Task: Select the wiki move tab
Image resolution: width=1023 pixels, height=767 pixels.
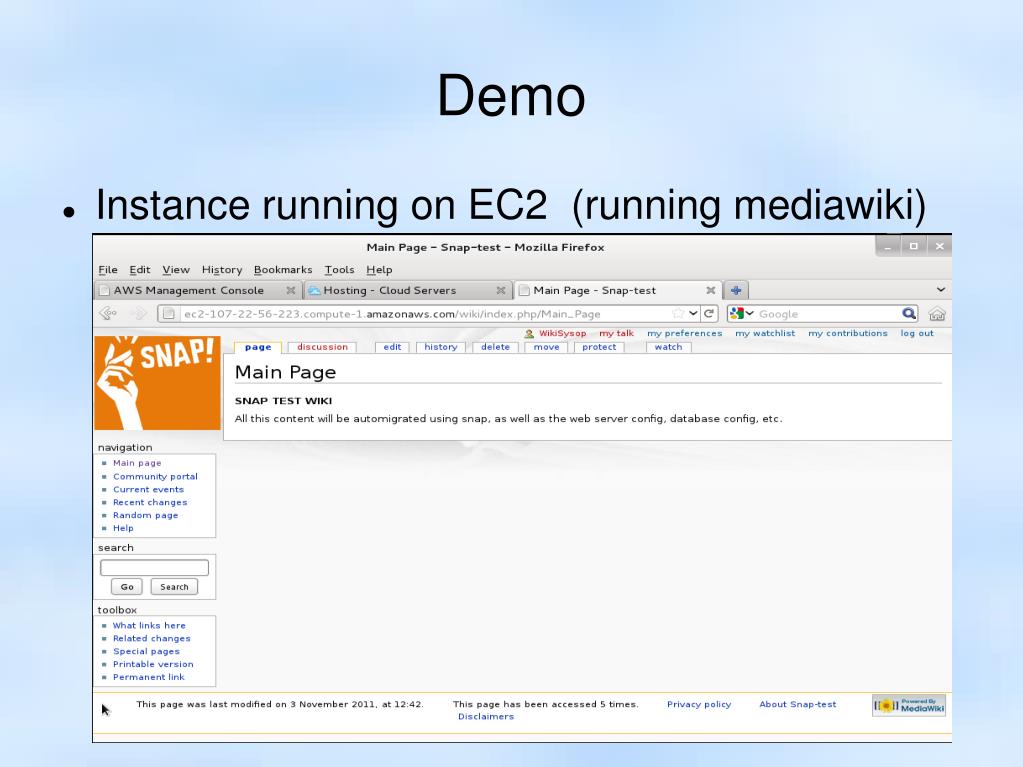Action: 546,347
